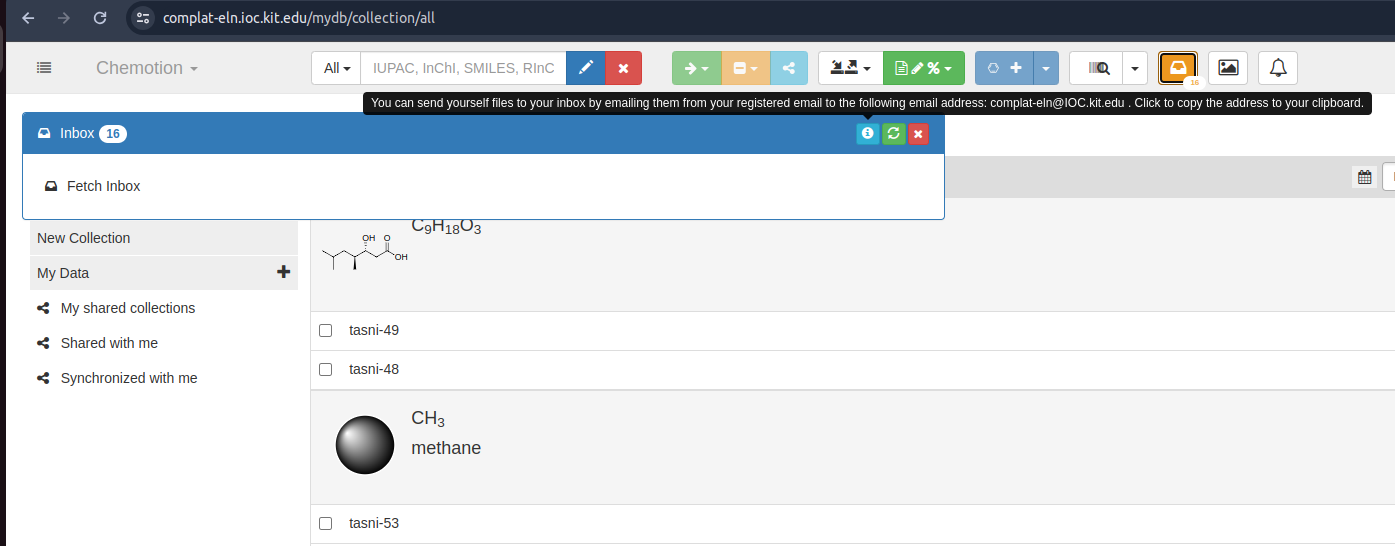
Task: Expand the create-element type dropdown arrow
Action: (1045, 68)
